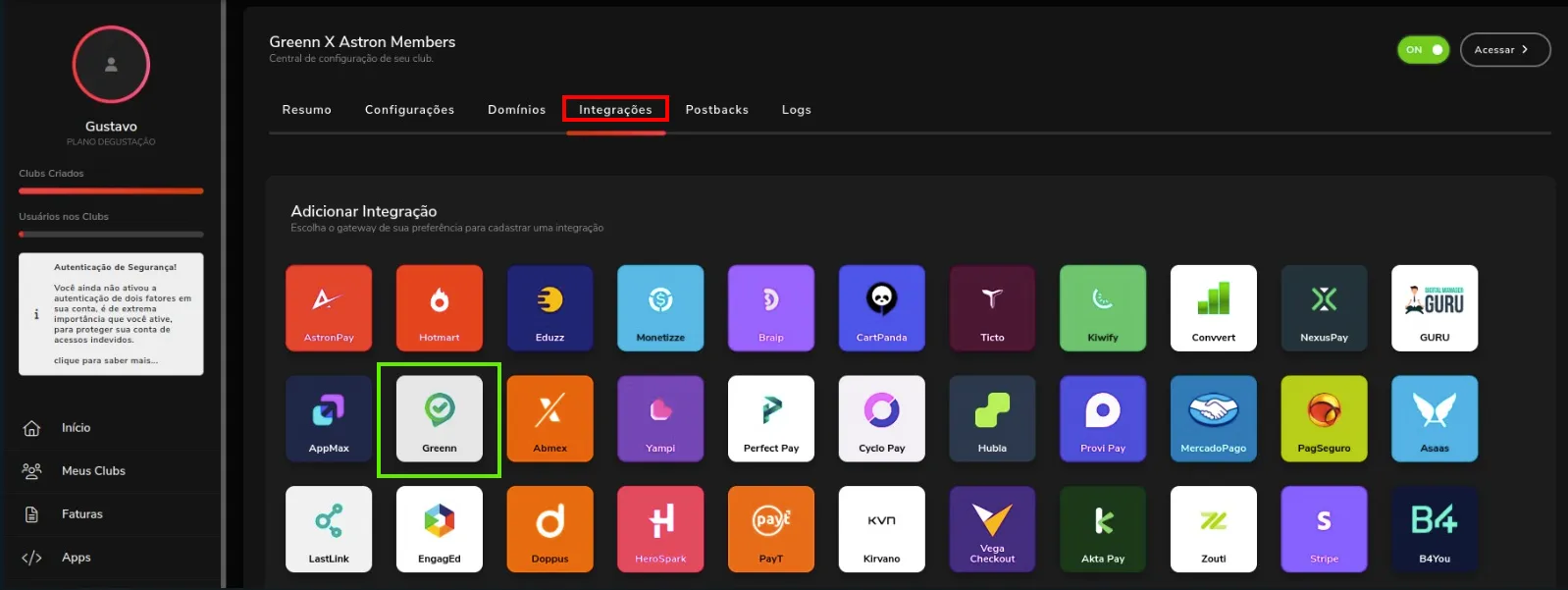This screenshot has width=1568, height=590.
Task: Click the 'Adicionar Integração' heading
Action: click(x=364, y=211)
